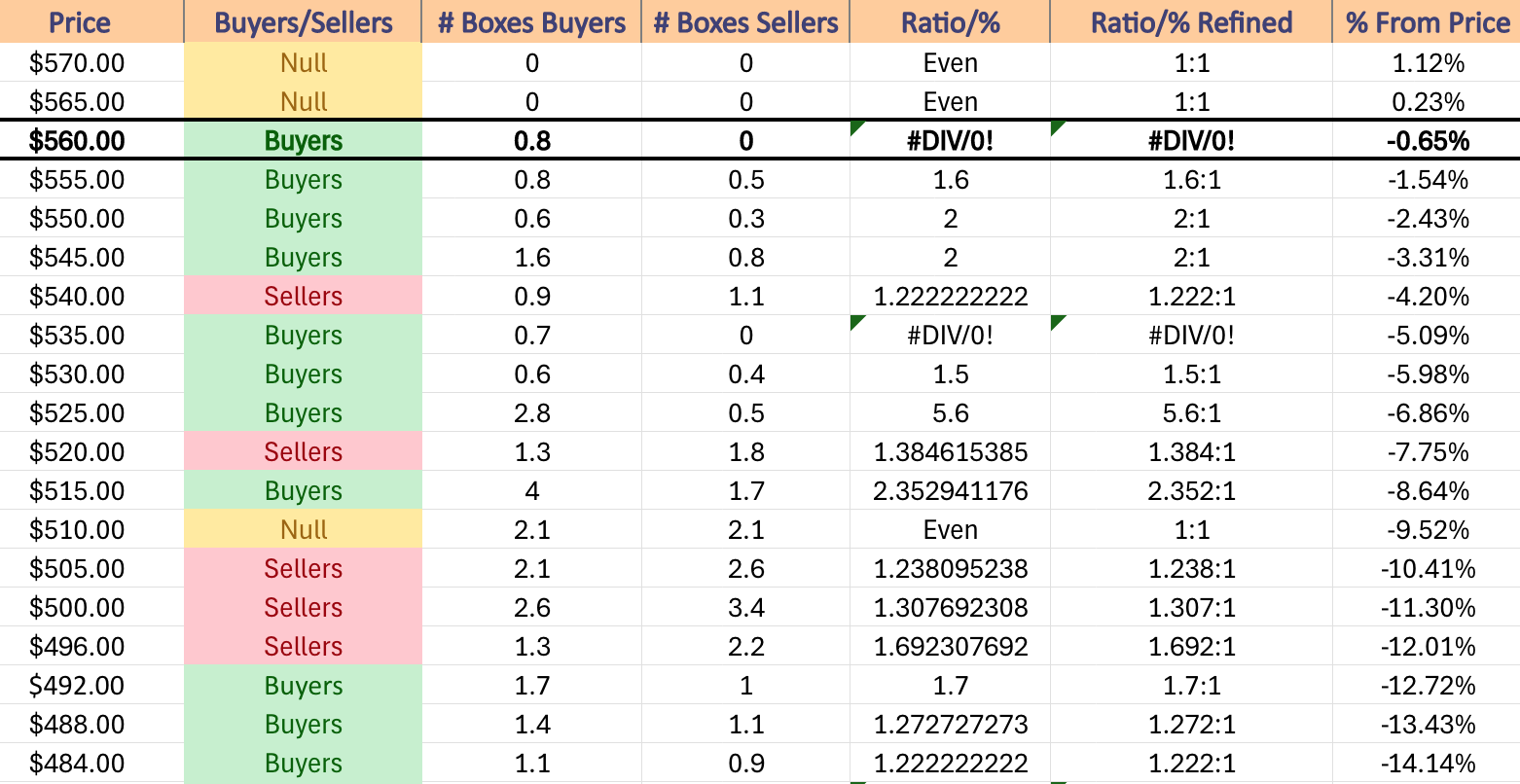Click the Null cell in the $570.00 row
Screen dimensions: 1520x784
303,62
